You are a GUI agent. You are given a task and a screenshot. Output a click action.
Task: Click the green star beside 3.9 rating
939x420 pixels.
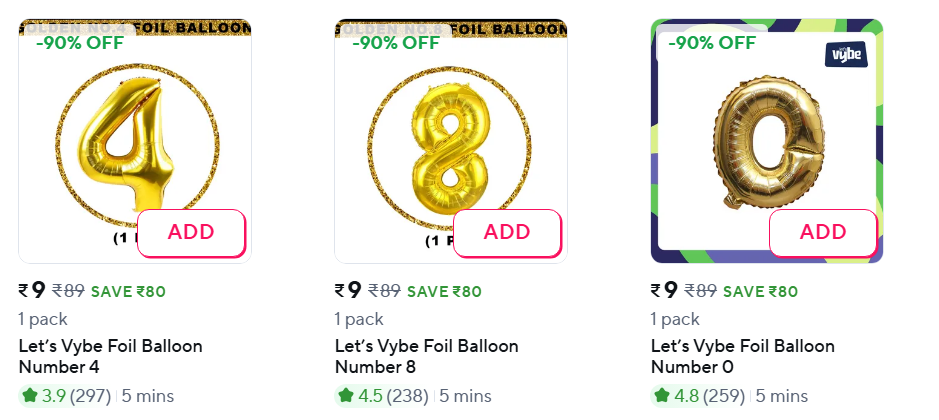(30, 396)
